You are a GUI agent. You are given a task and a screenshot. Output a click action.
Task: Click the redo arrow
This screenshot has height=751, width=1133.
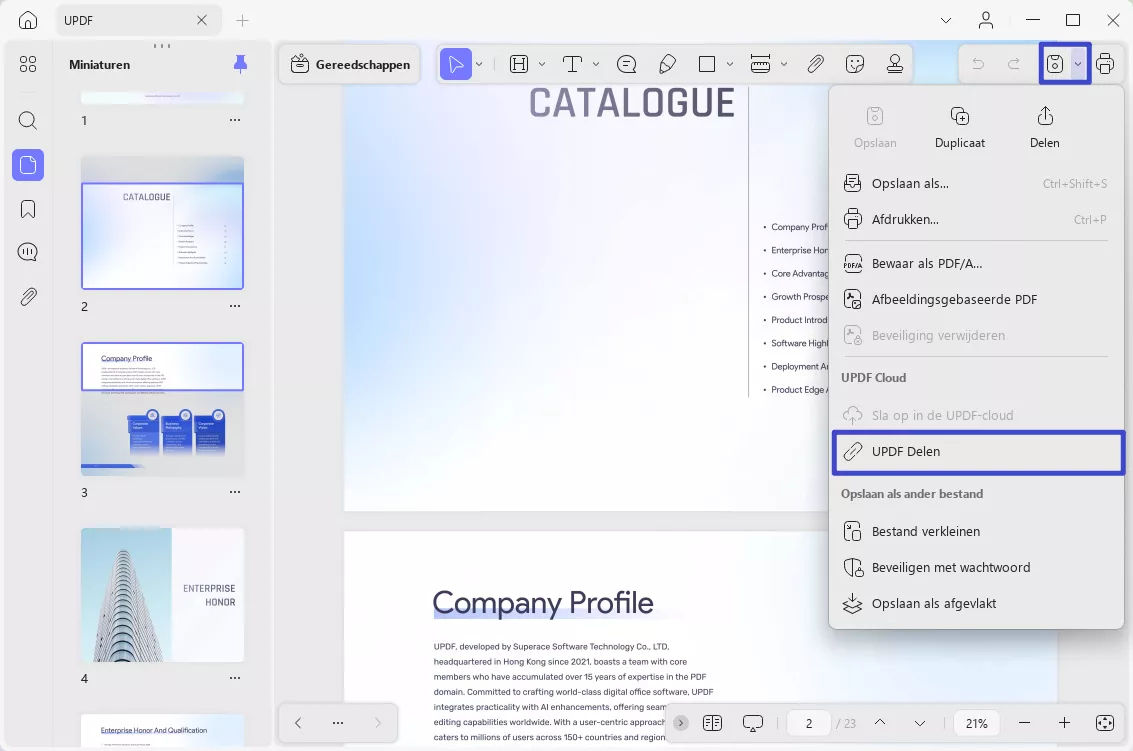click(x=1014, y=64)
